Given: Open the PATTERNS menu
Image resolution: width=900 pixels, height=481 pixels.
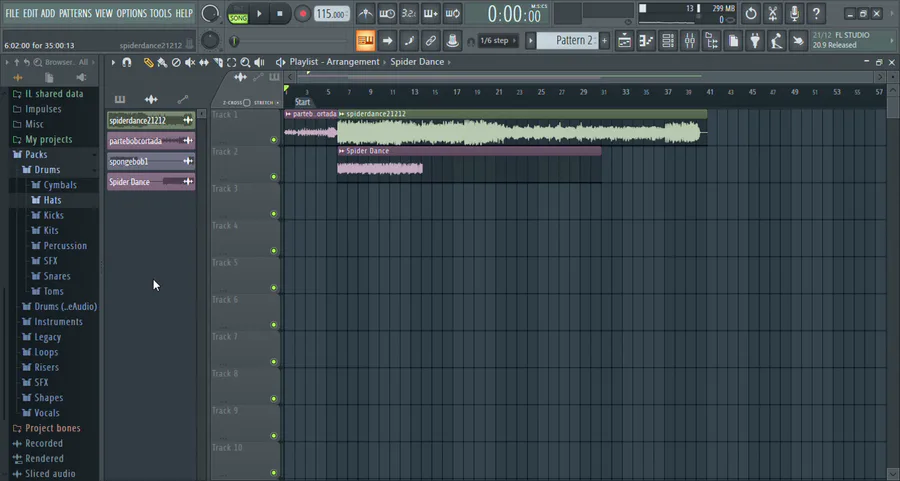Looking at the screenshot, I should [75, 13].
